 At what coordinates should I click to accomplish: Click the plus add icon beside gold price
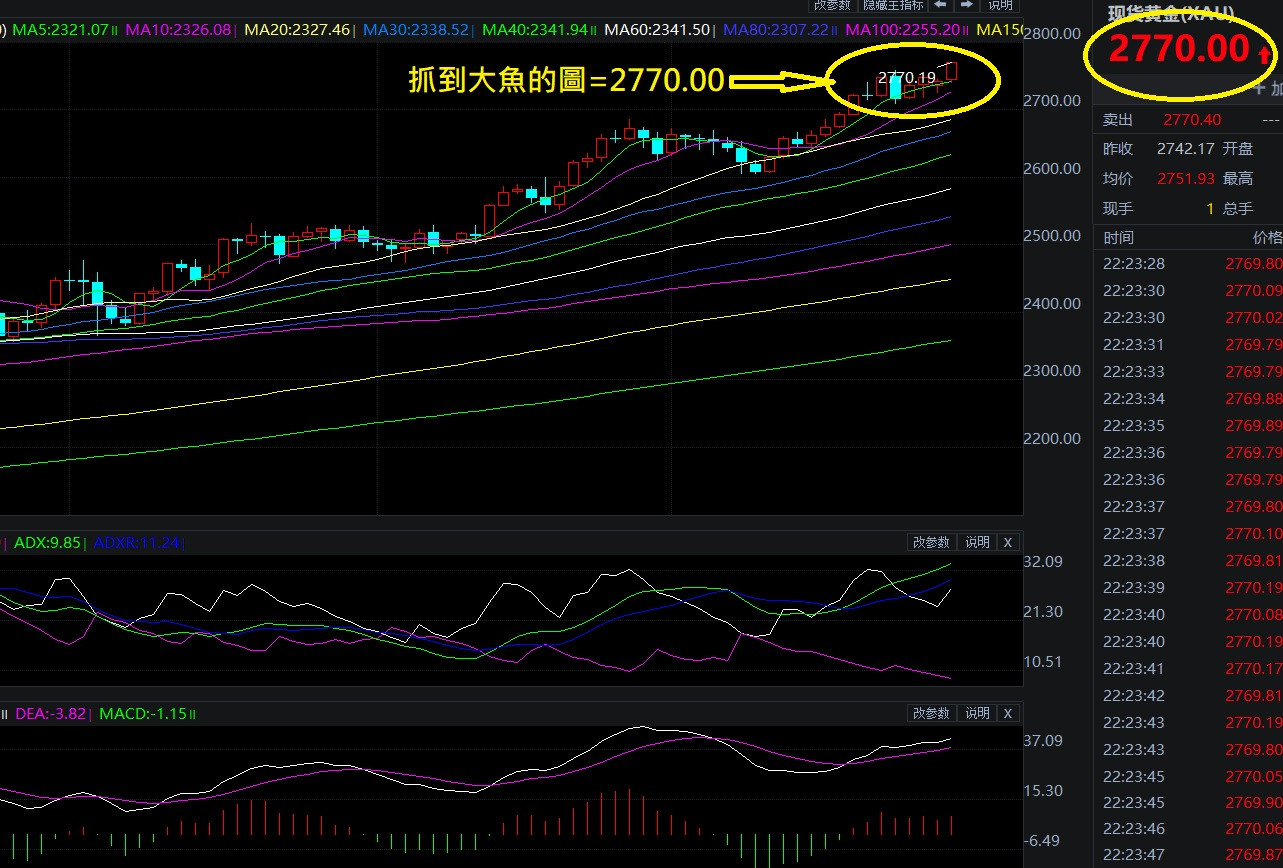click(1260, 90)
